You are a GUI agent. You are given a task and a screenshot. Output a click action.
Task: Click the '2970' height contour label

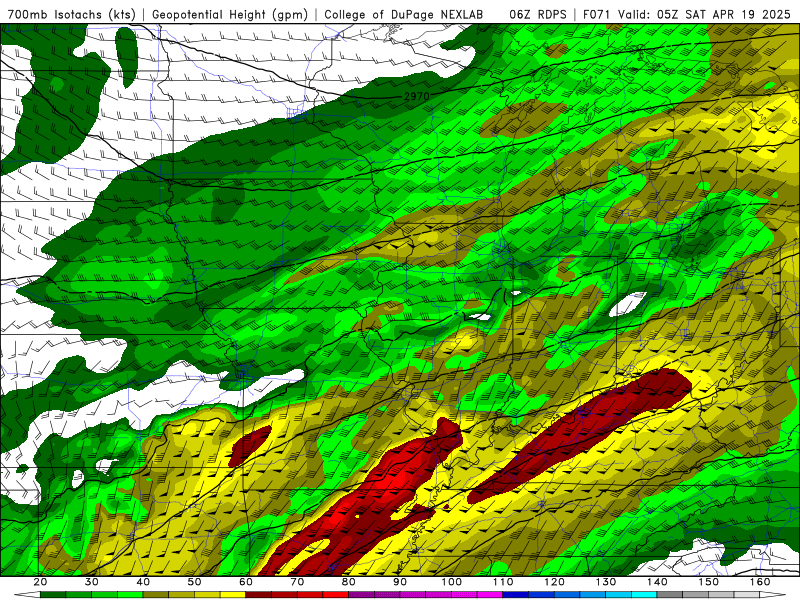[416, 96]
